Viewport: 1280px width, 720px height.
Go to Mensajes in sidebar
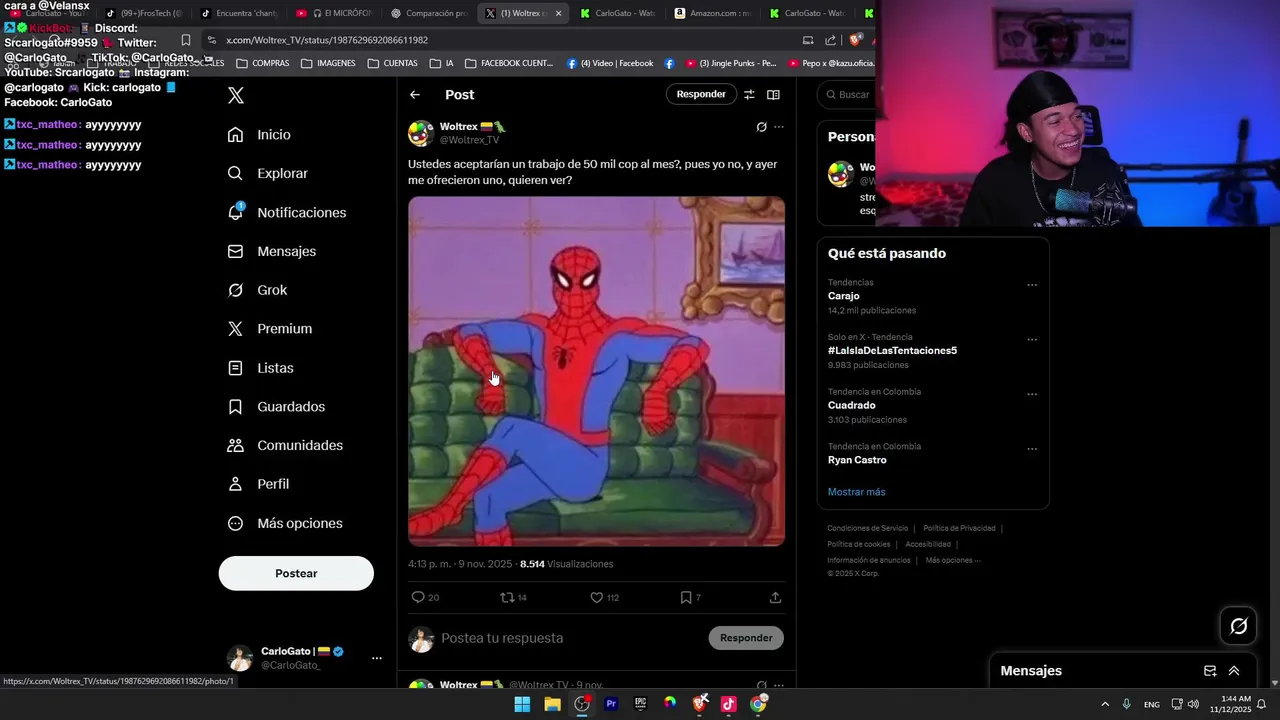[272, 251]
